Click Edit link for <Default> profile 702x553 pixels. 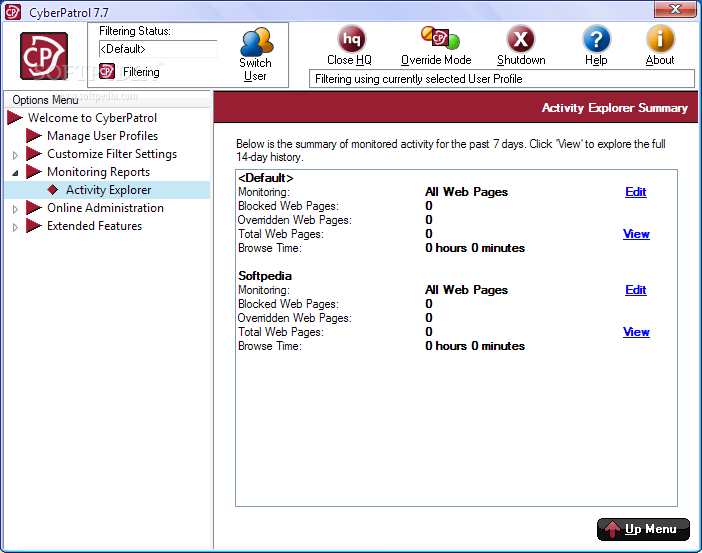point(636,192)
